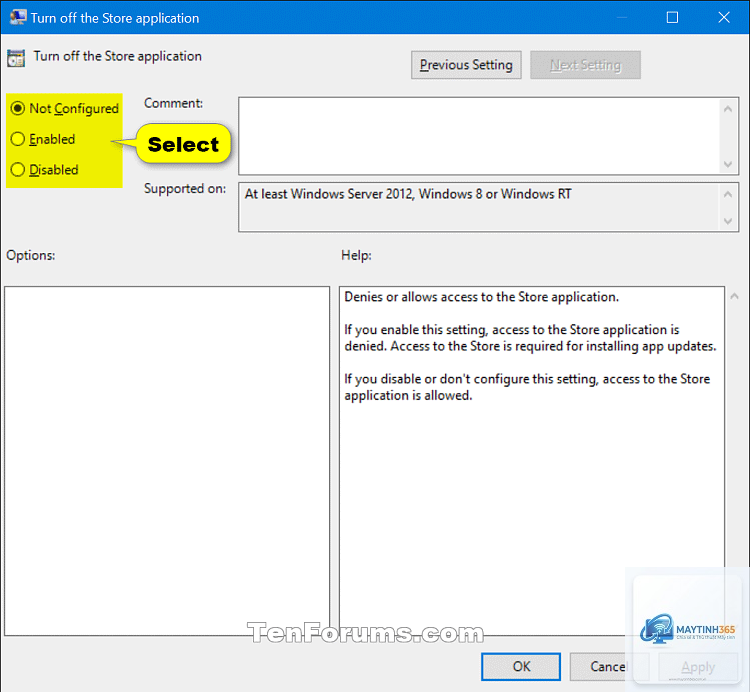Viewport: 750px width, 692px height.
Task: Click the 'Supported on:' label
Action: point(185,189)
